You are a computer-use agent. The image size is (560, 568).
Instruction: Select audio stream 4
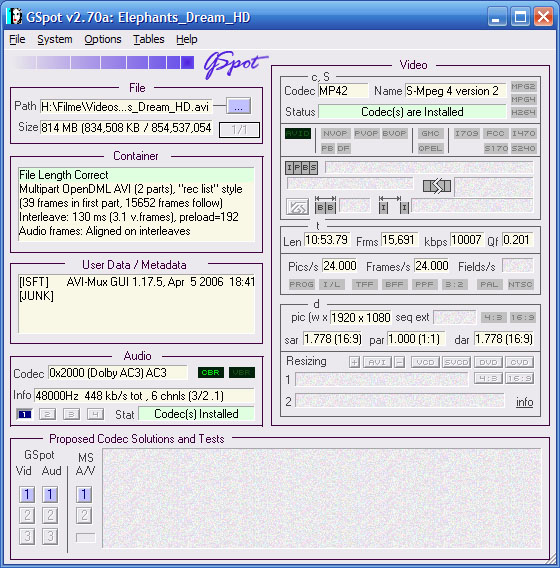point(95,414)
